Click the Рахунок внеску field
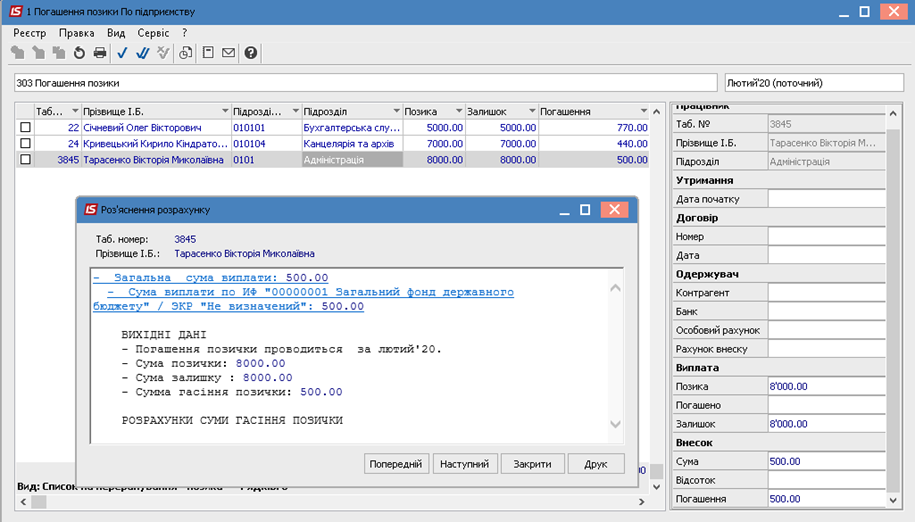Viewport: 915px width, 522px height. pos(827,349)
